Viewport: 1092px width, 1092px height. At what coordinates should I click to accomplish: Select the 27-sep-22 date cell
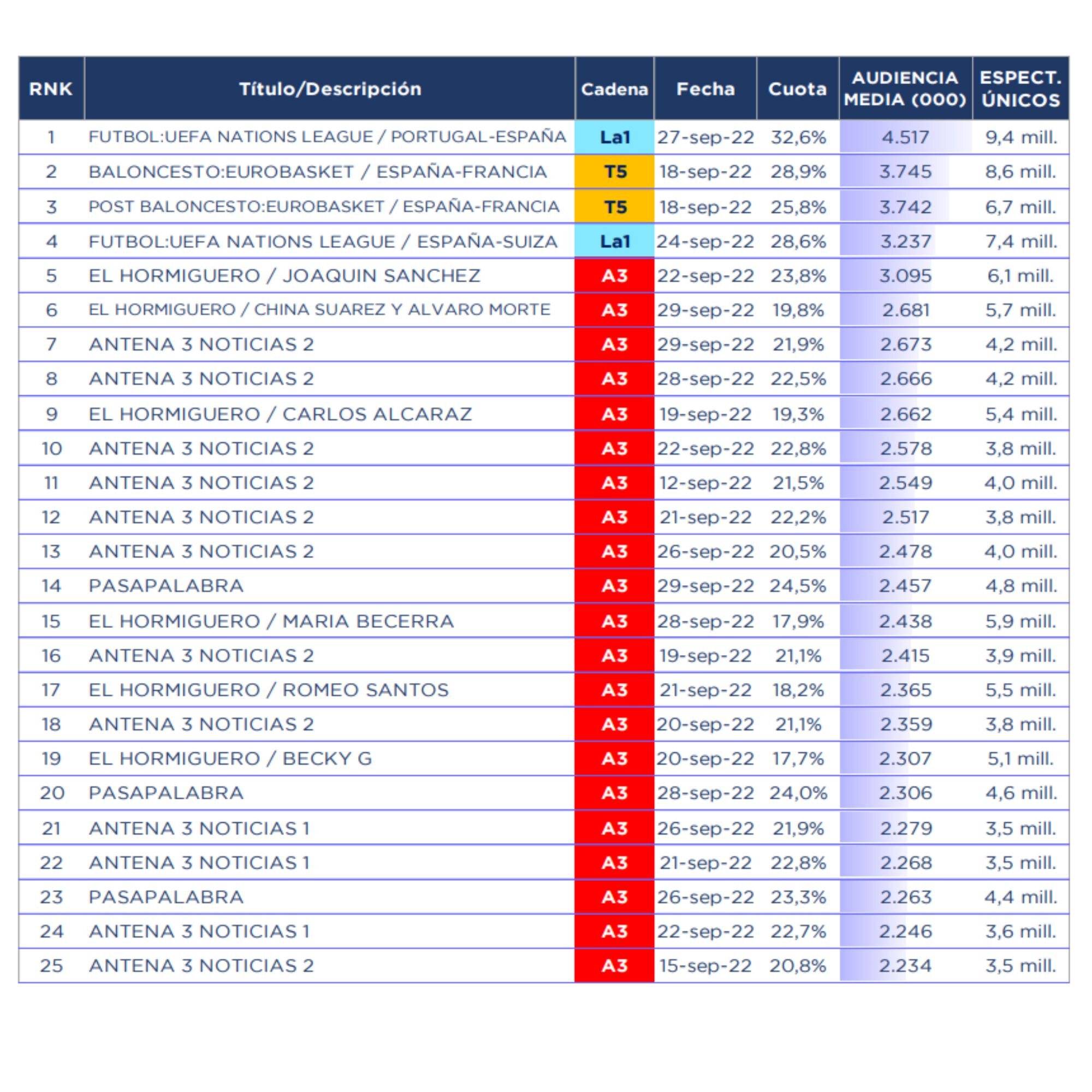pos(705,138)
